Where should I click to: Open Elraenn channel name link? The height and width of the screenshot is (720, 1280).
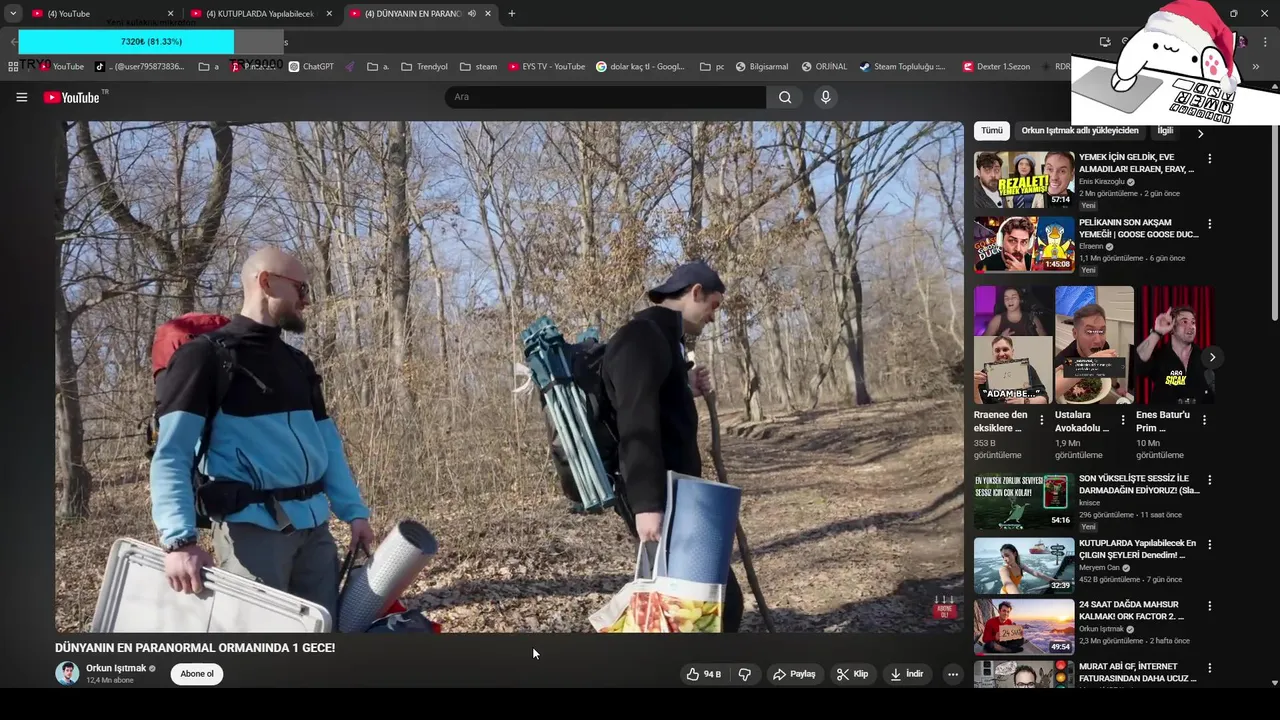click(1091, 246)
